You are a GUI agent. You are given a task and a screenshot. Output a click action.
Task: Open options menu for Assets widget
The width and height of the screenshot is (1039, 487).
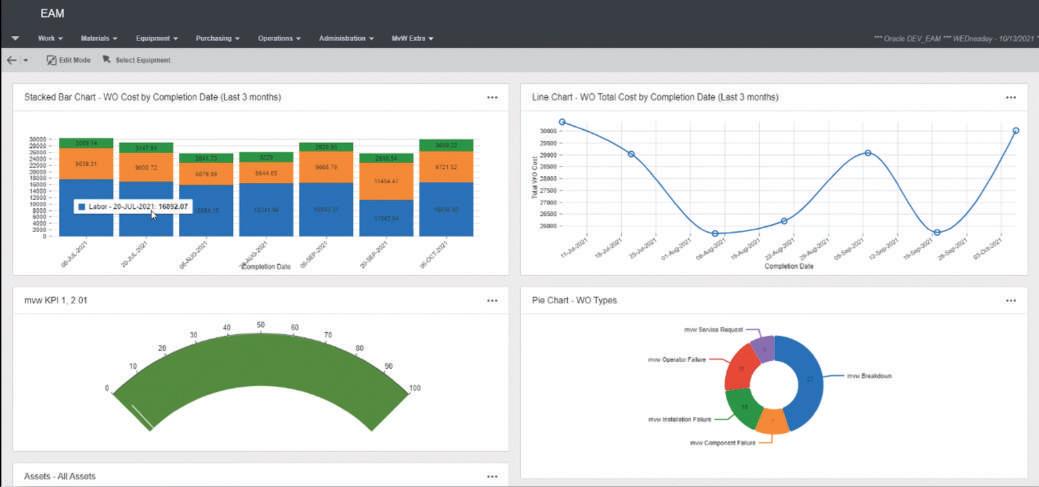(x=492, y=476)
